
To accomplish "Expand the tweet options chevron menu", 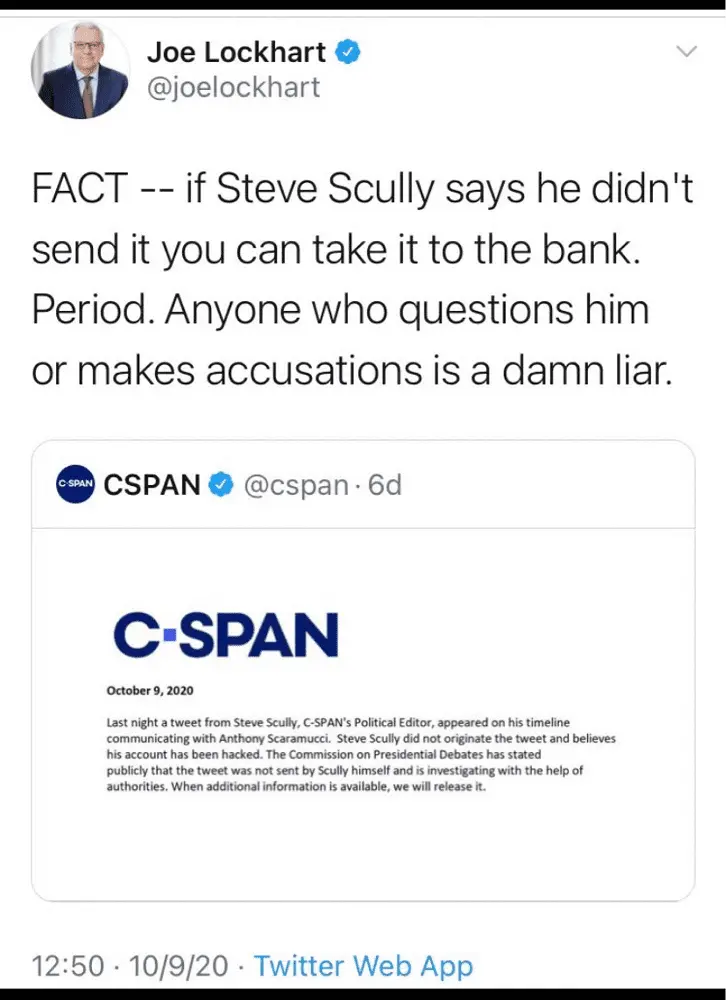I will pyautogui.click(x=686, y=50).
